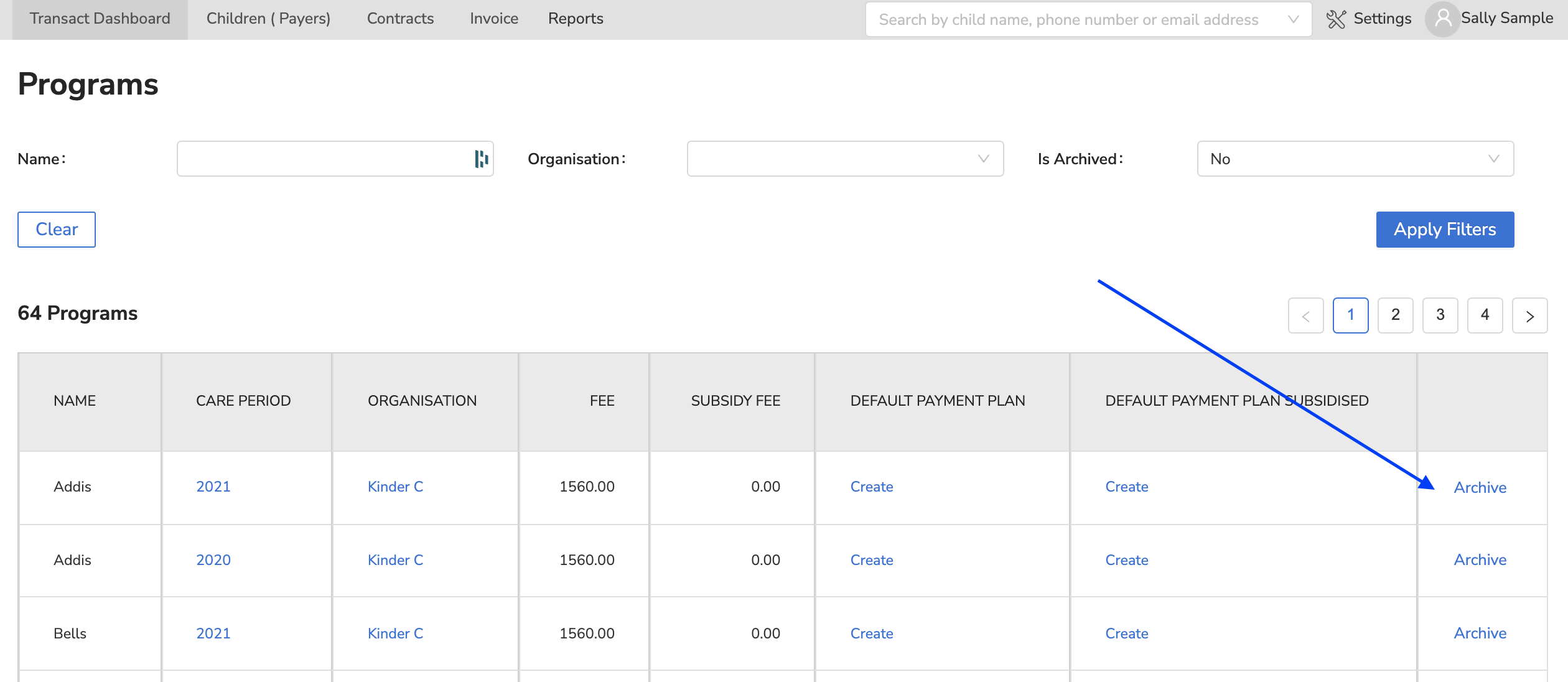Screen dimensions: 1568x682
Task: Open the Organisation dropdown
Action: 844,159
